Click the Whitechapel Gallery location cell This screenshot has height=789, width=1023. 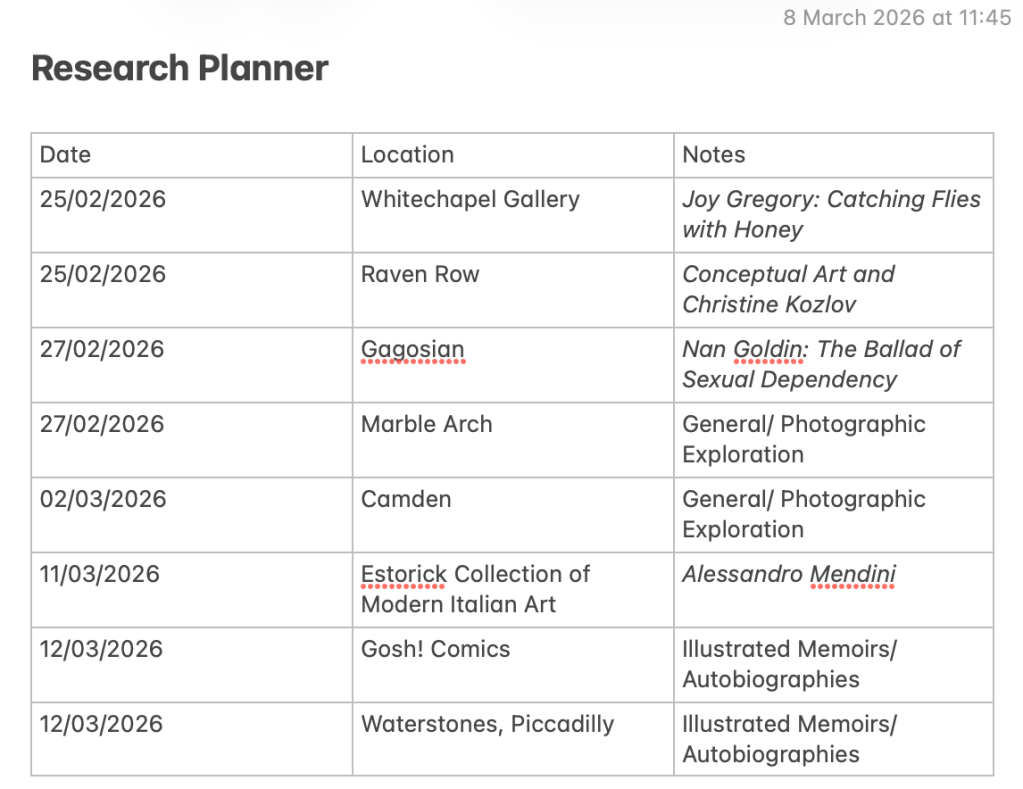[470, 199]
